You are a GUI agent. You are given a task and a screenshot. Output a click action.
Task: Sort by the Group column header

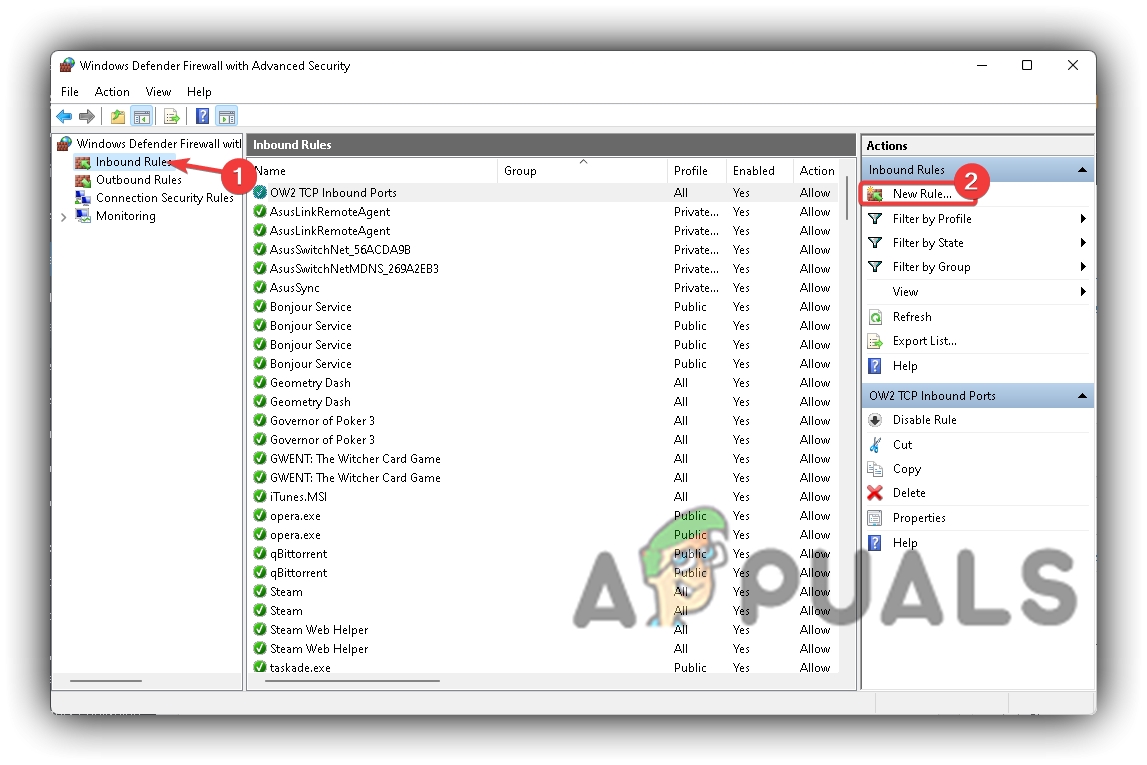pyautogui.click(x=582, y=170)
